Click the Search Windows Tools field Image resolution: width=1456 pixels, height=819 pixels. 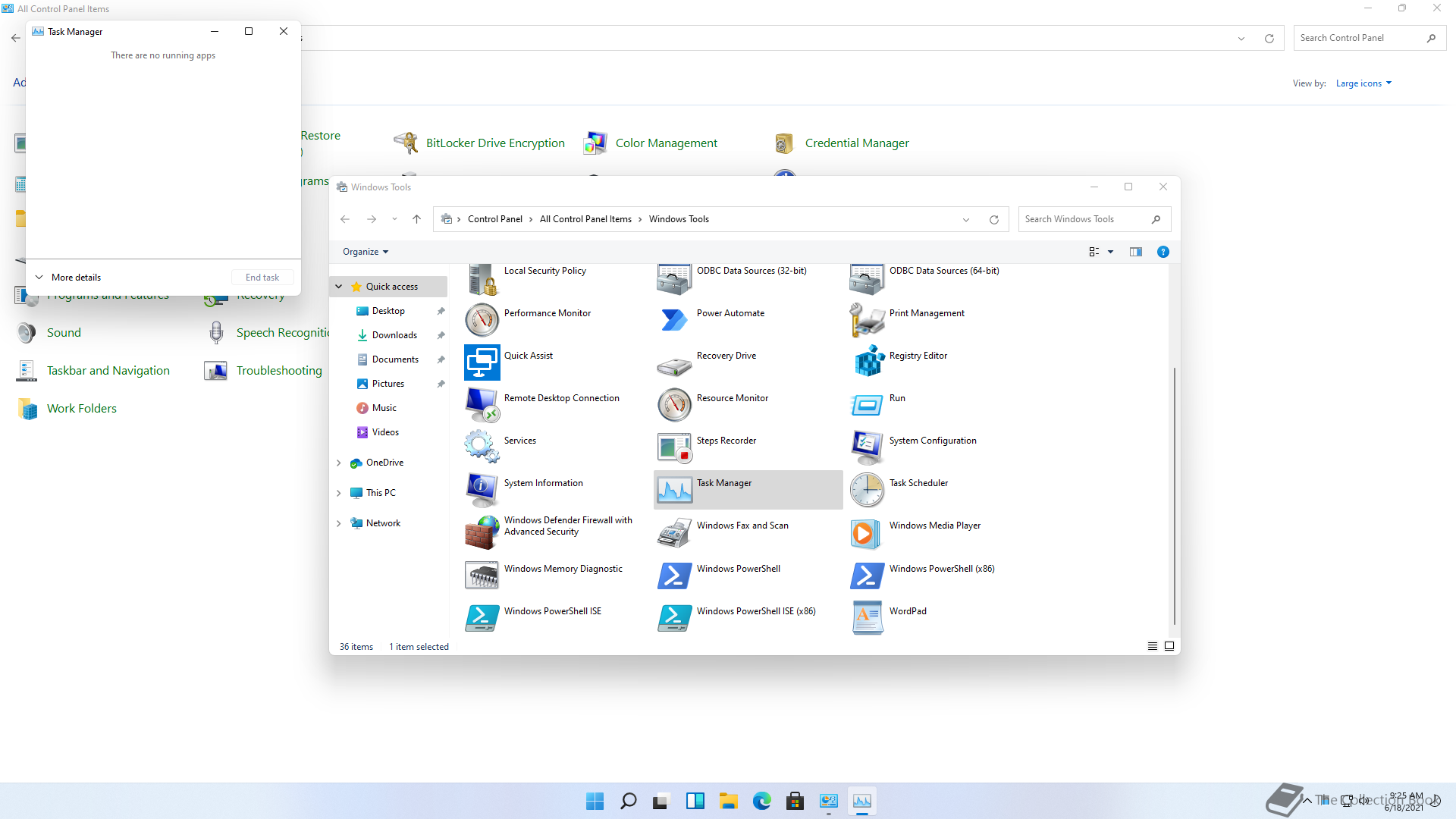coord(1094,219)
